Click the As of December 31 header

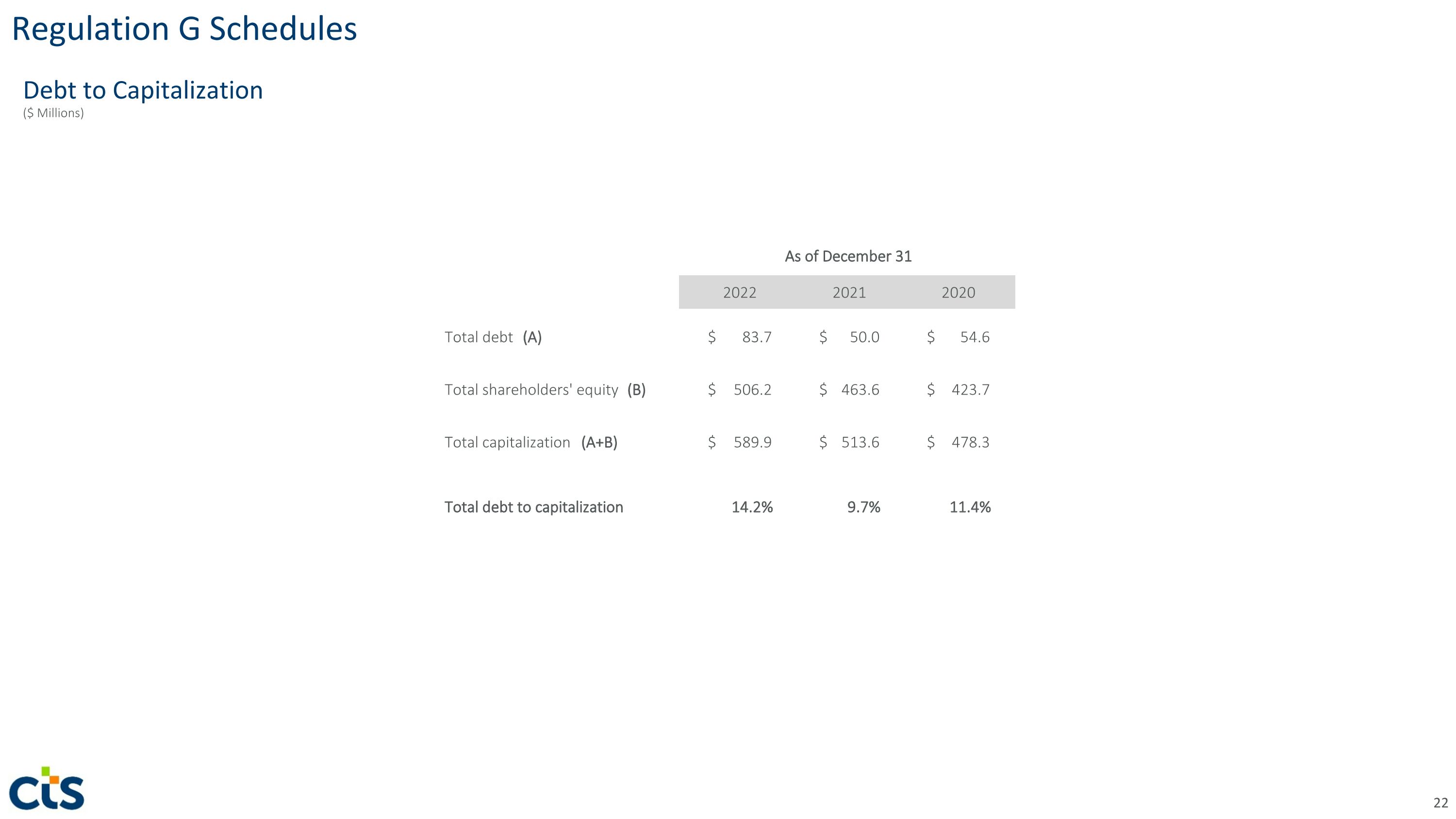[x=848, y=257]
